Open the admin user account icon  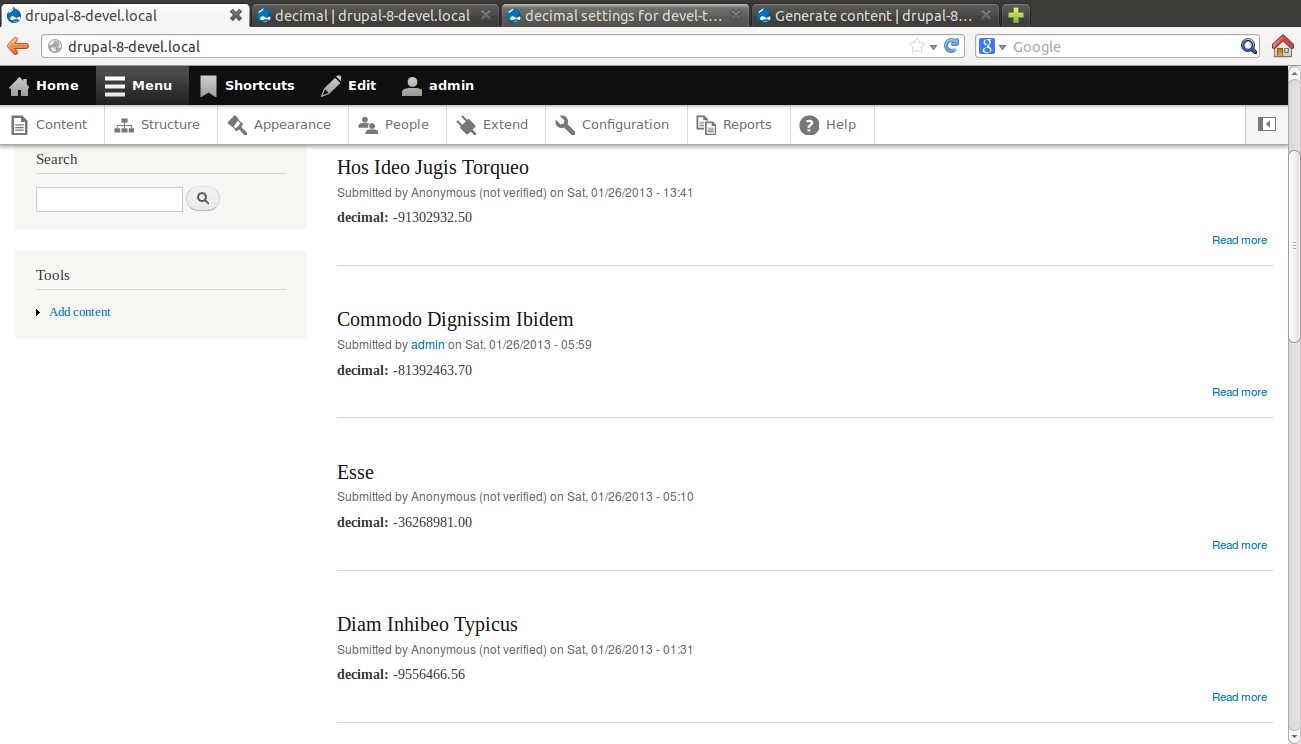(410, 85)
